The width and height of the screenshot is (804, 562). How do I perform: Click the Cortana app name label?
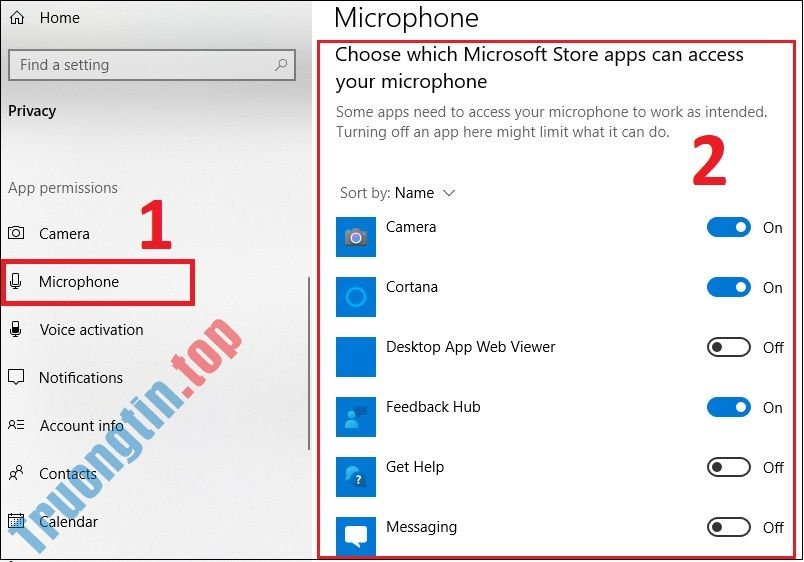coord(412,287)
